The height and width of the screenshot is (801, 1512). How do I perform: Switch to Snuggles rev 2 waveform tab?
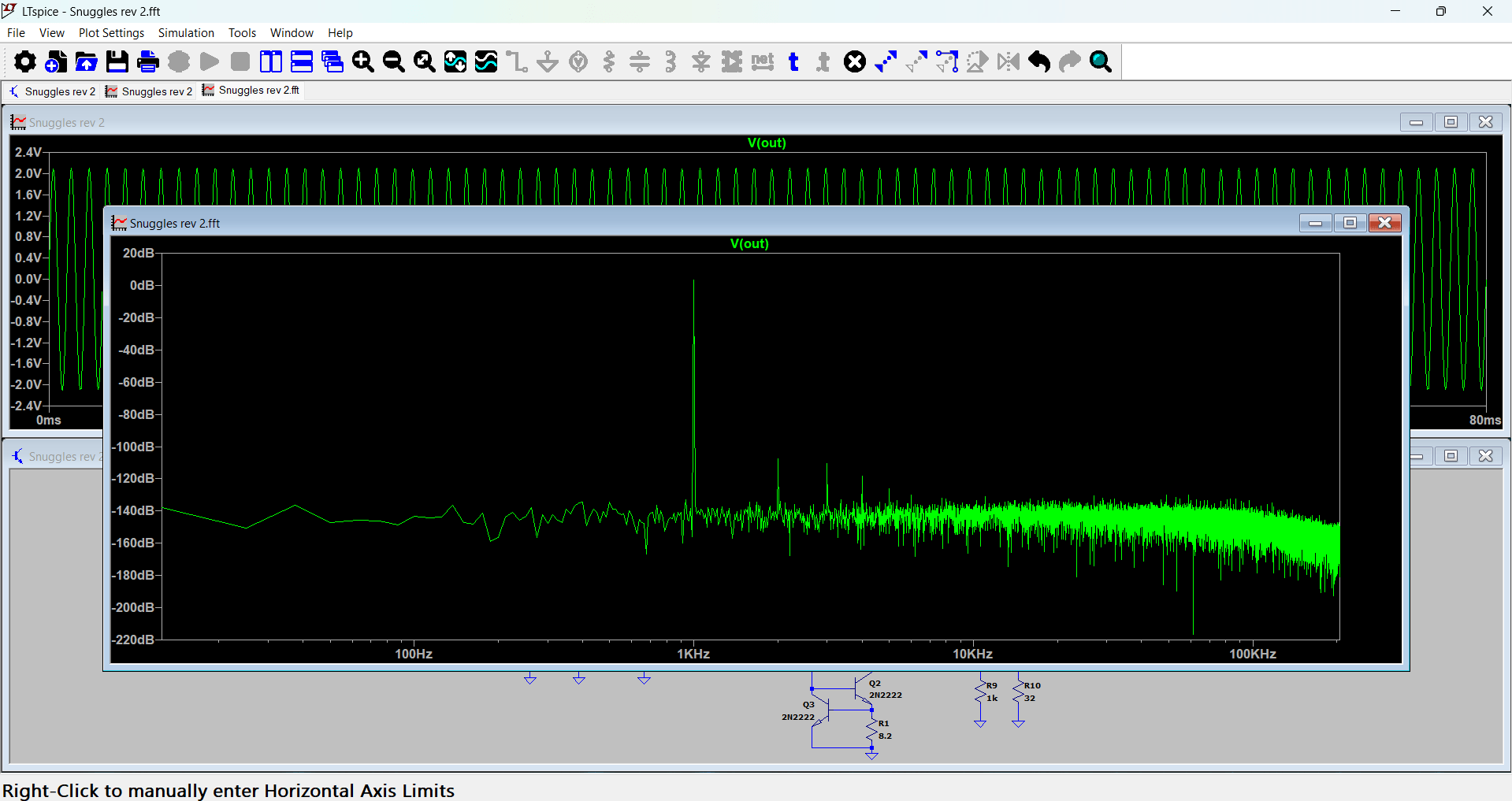[x=150, y=91]
